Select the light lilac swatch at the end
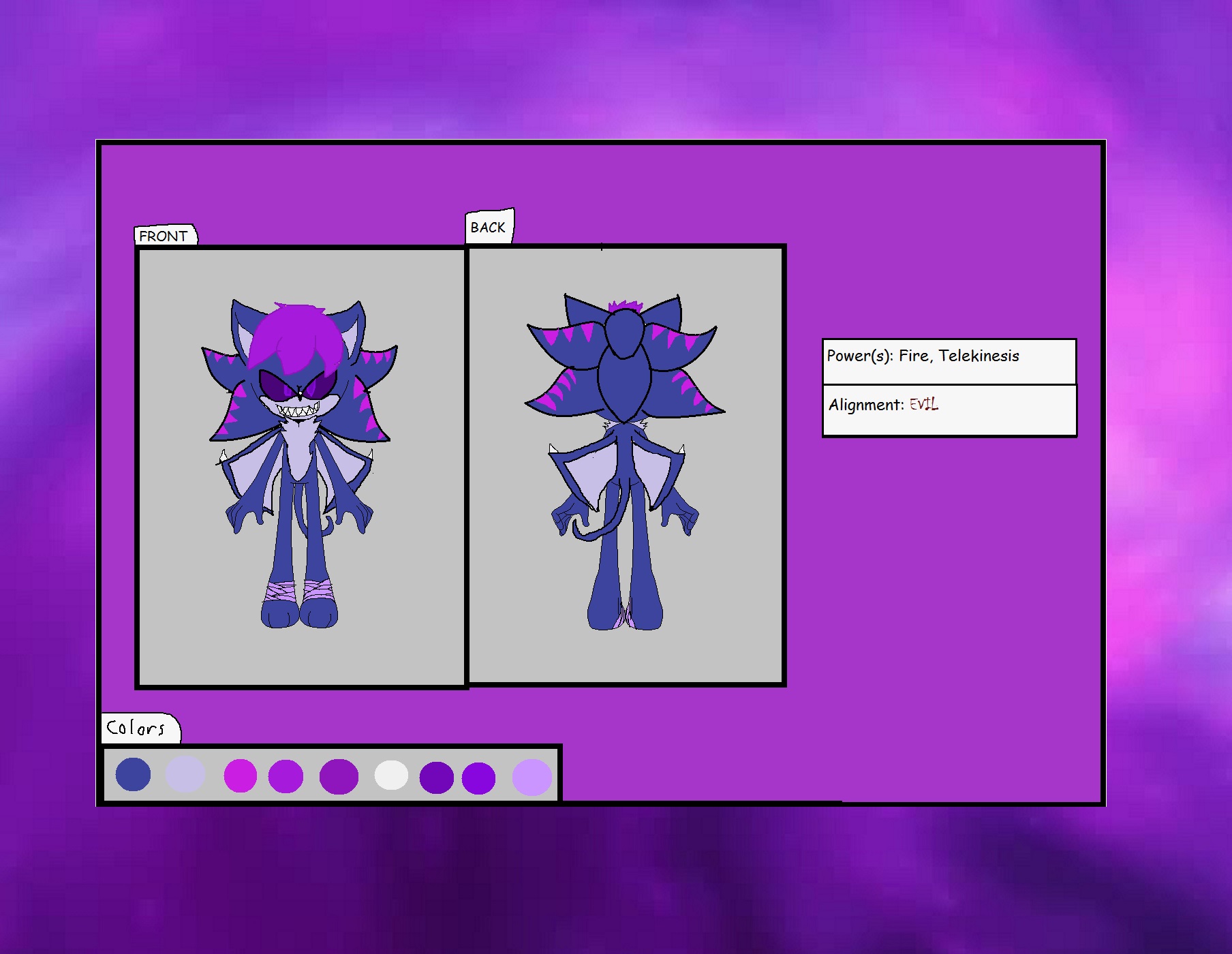1232x954 pixels. (532, 778)
